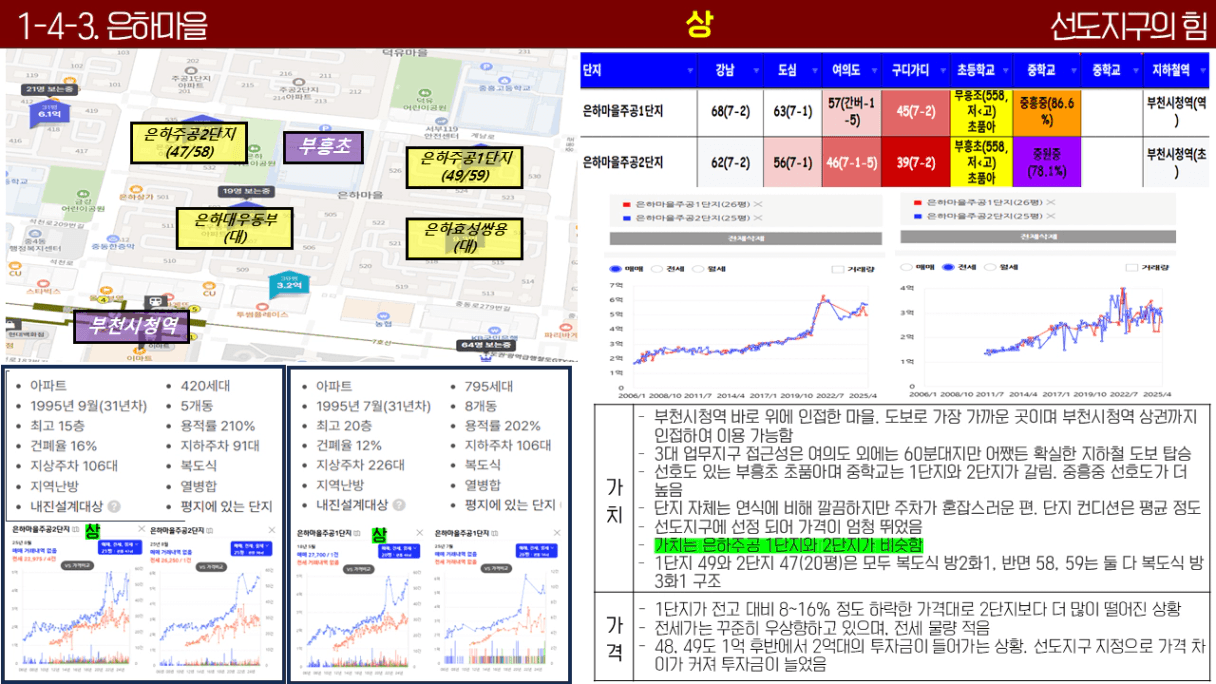Select the 3.2억 price marker on the map
This screenshot has width=1216, height=684.
coord(289,283)
